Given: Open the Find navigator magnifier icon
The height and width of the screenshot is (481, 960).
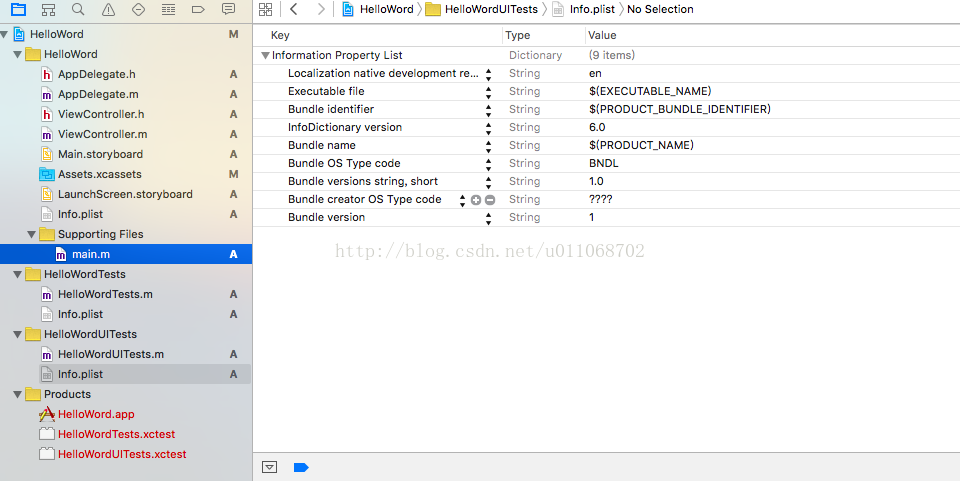Looking at the screenshot, I should (78, 9).
